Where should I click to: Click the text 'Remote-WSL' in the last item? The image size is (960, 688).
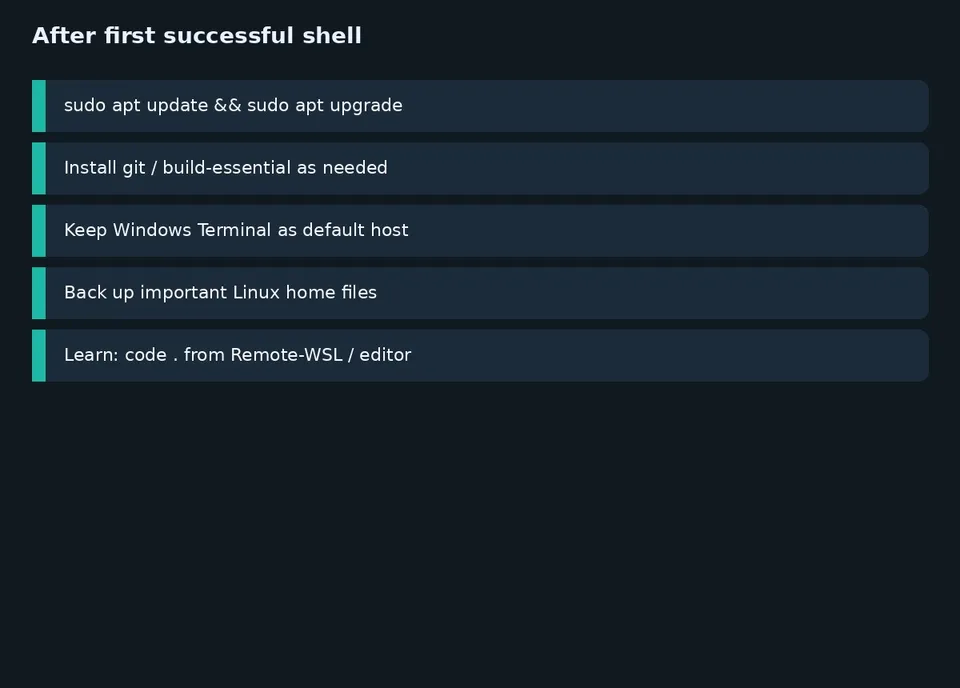point(287,354)
